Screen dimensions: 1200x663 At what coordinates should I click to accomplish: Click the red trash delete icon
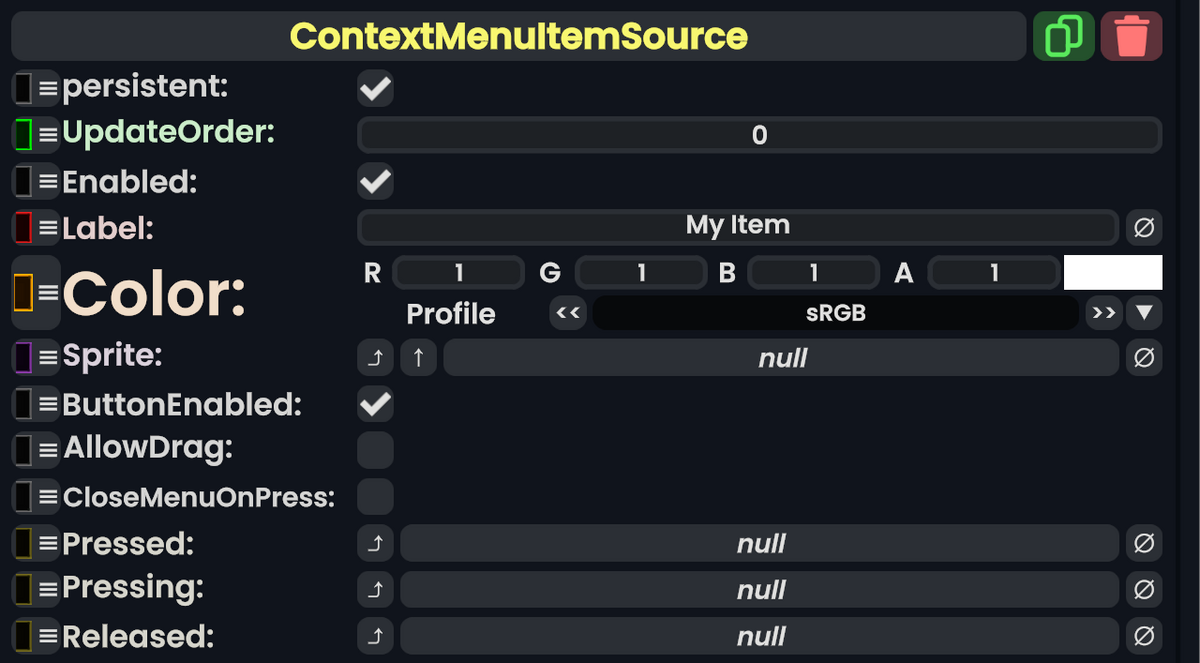pyautogui.click(x=1131, y=35)
